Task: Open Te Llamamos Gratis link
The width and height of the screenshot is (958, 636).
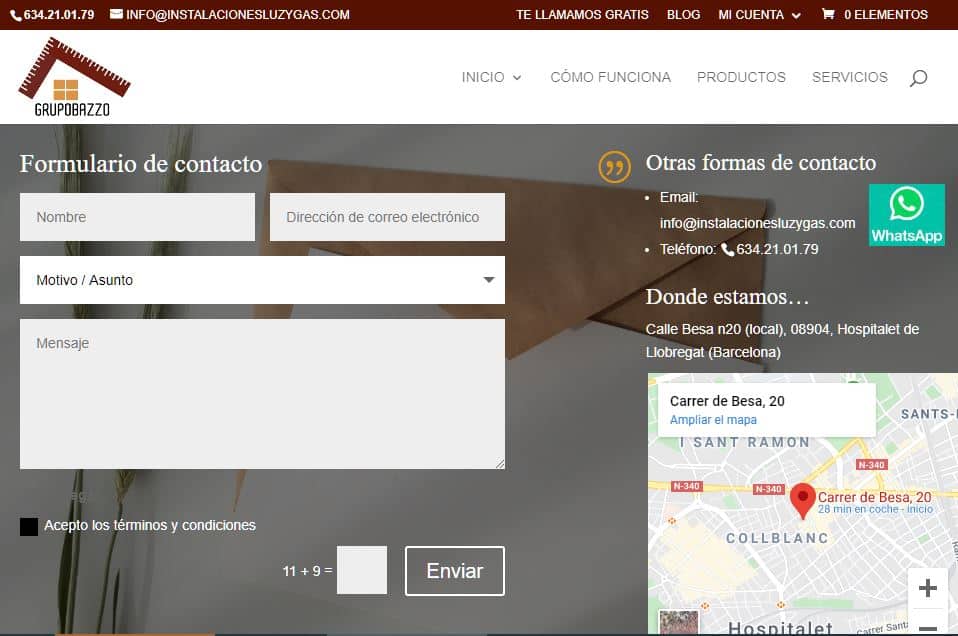Action: (x=582, y=15)
